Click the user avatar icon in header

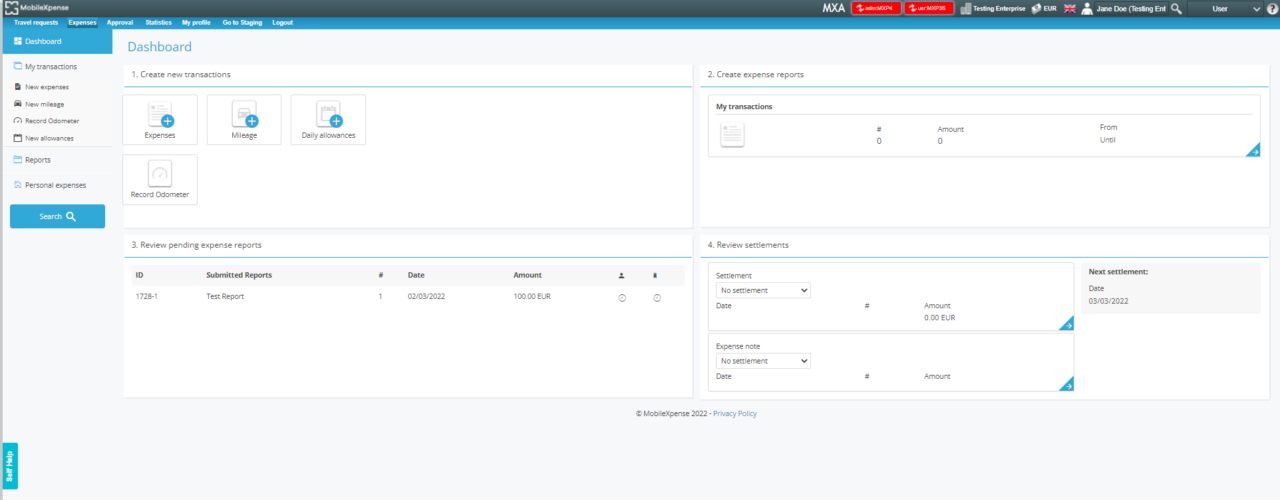click(x=1087, y=8)
